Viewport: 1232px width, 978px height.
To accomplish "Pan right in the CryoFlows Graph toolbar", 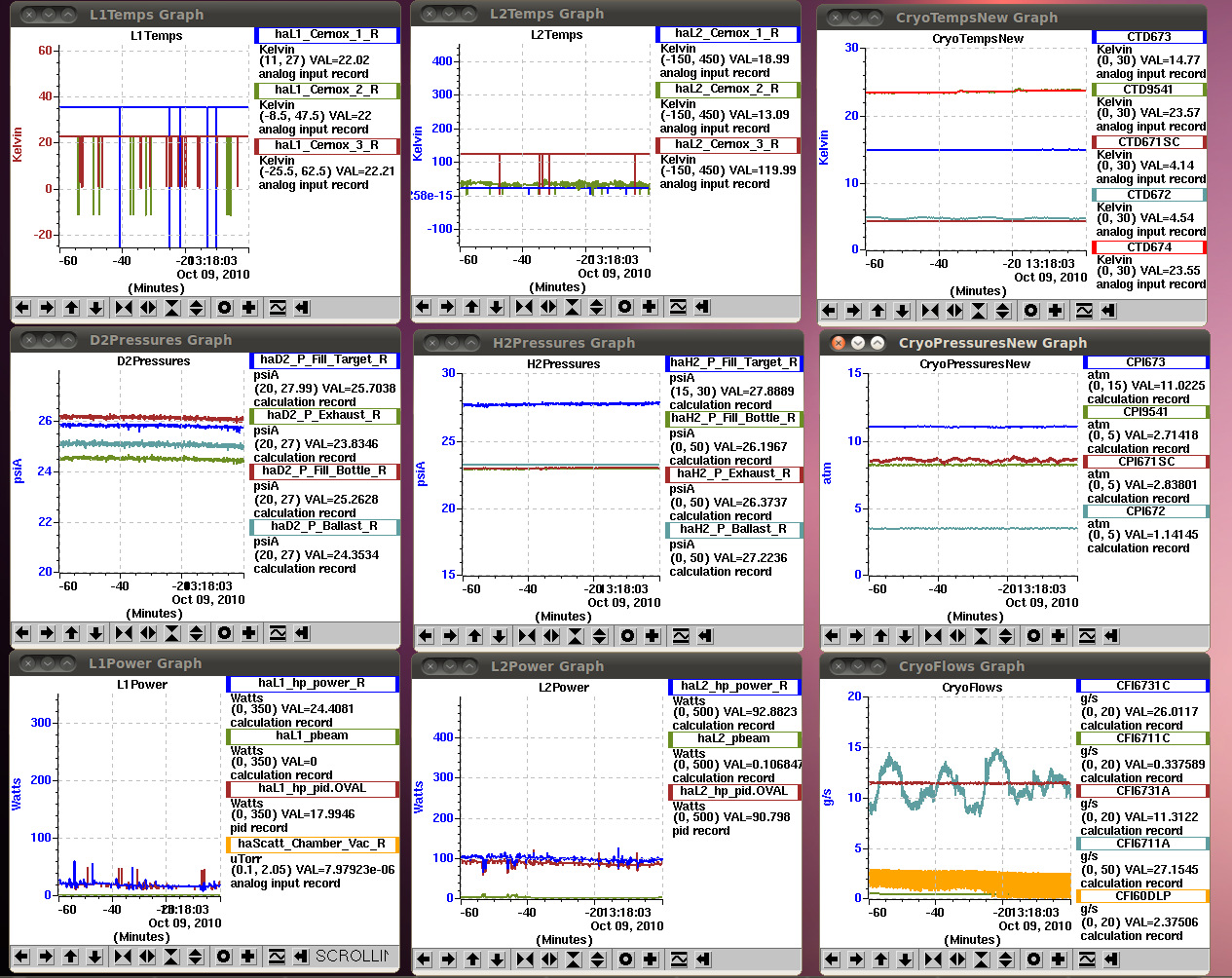I will (x=856, y=959).
